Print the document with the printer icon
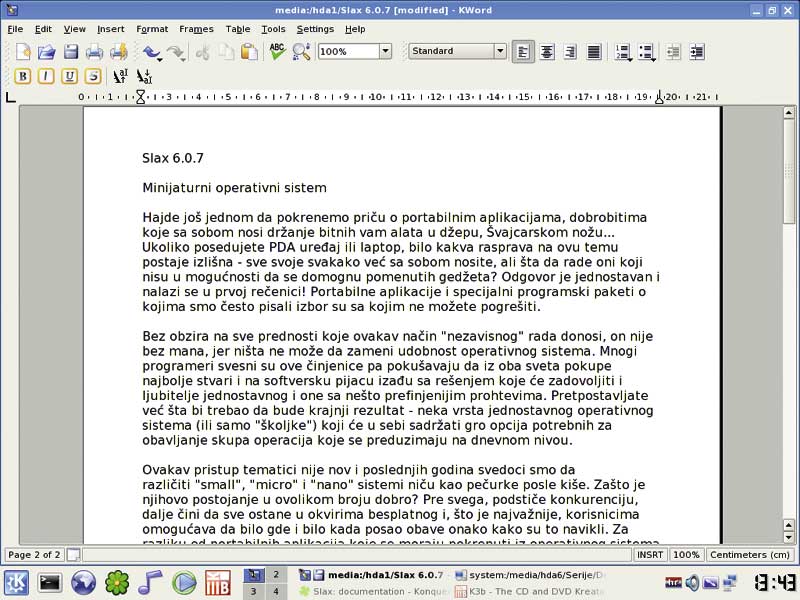 [x=94, y=52]
